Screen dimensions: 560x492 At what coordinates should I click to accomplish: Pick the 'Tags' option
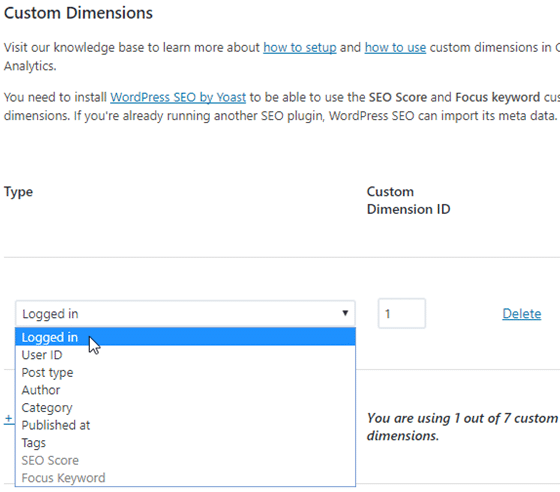pyautogui.click(x=185, y=442)
